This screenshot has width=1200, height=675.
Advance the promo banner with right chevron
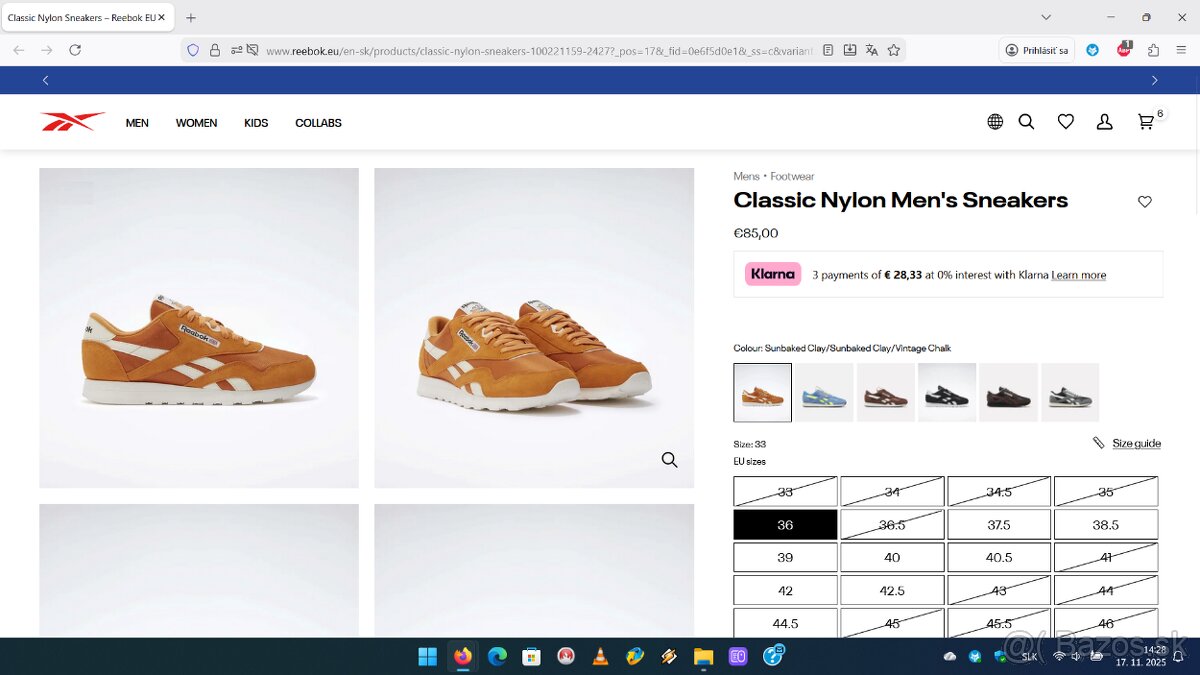[x=1154, y=80]
